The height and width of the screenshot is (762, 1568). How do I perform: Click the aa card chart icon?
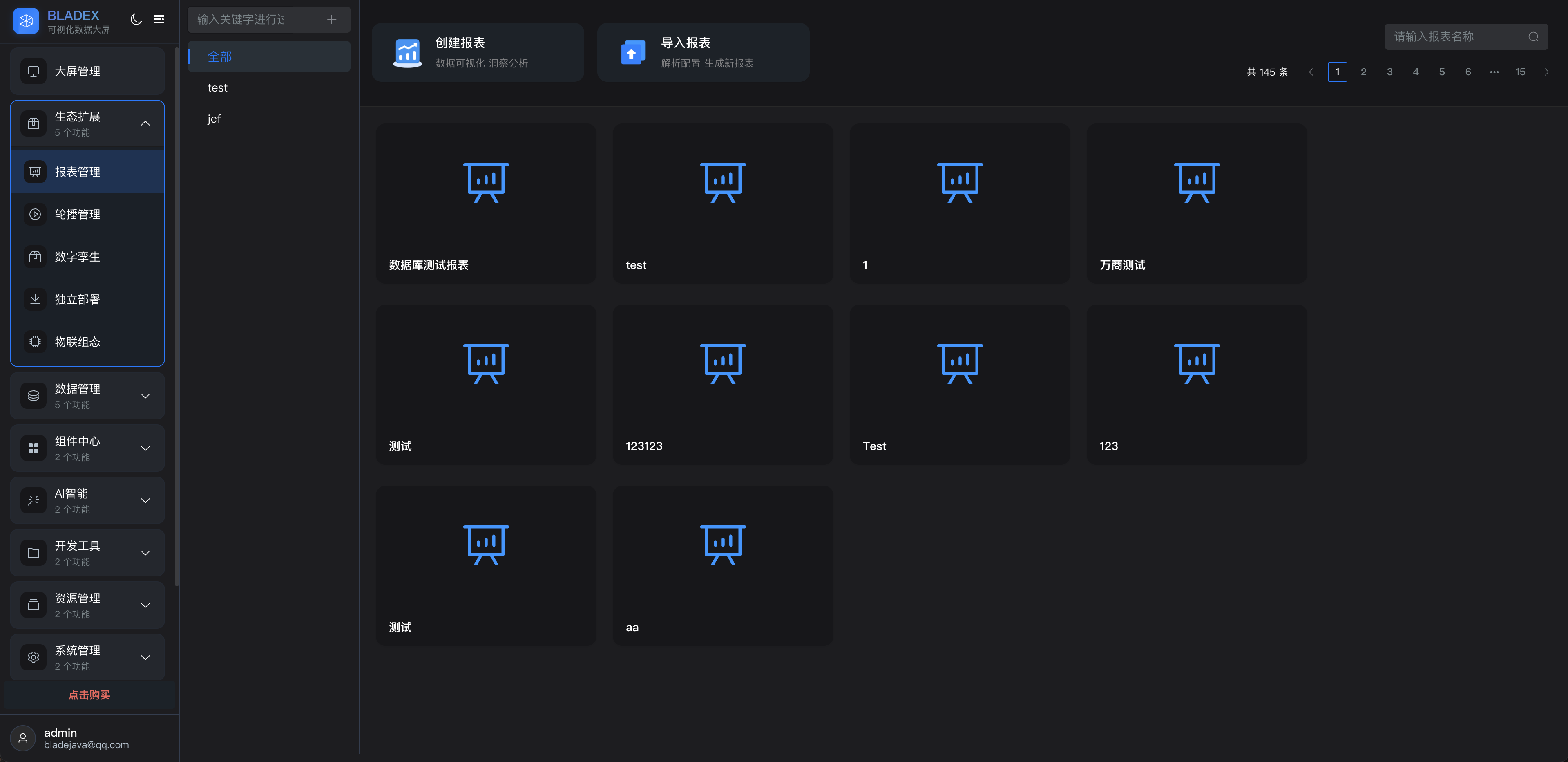pos(723,545)
